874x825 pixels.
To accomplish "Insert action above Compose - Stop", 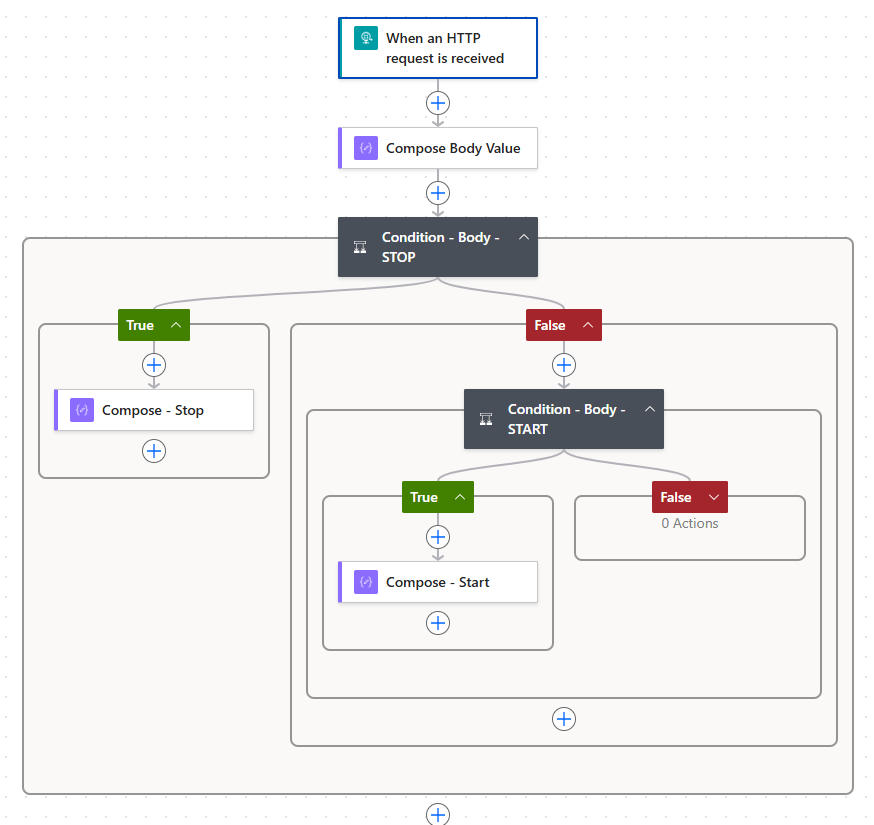I will [x=154, y=365].
